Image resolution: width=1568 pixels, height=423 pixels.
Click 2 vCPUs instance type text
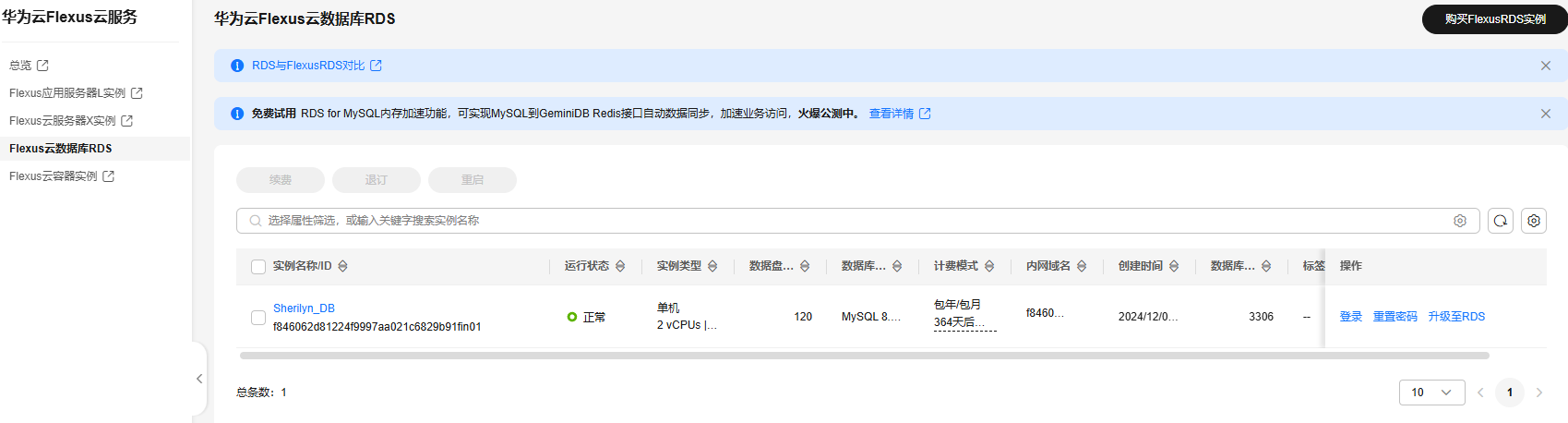(687, 325)
